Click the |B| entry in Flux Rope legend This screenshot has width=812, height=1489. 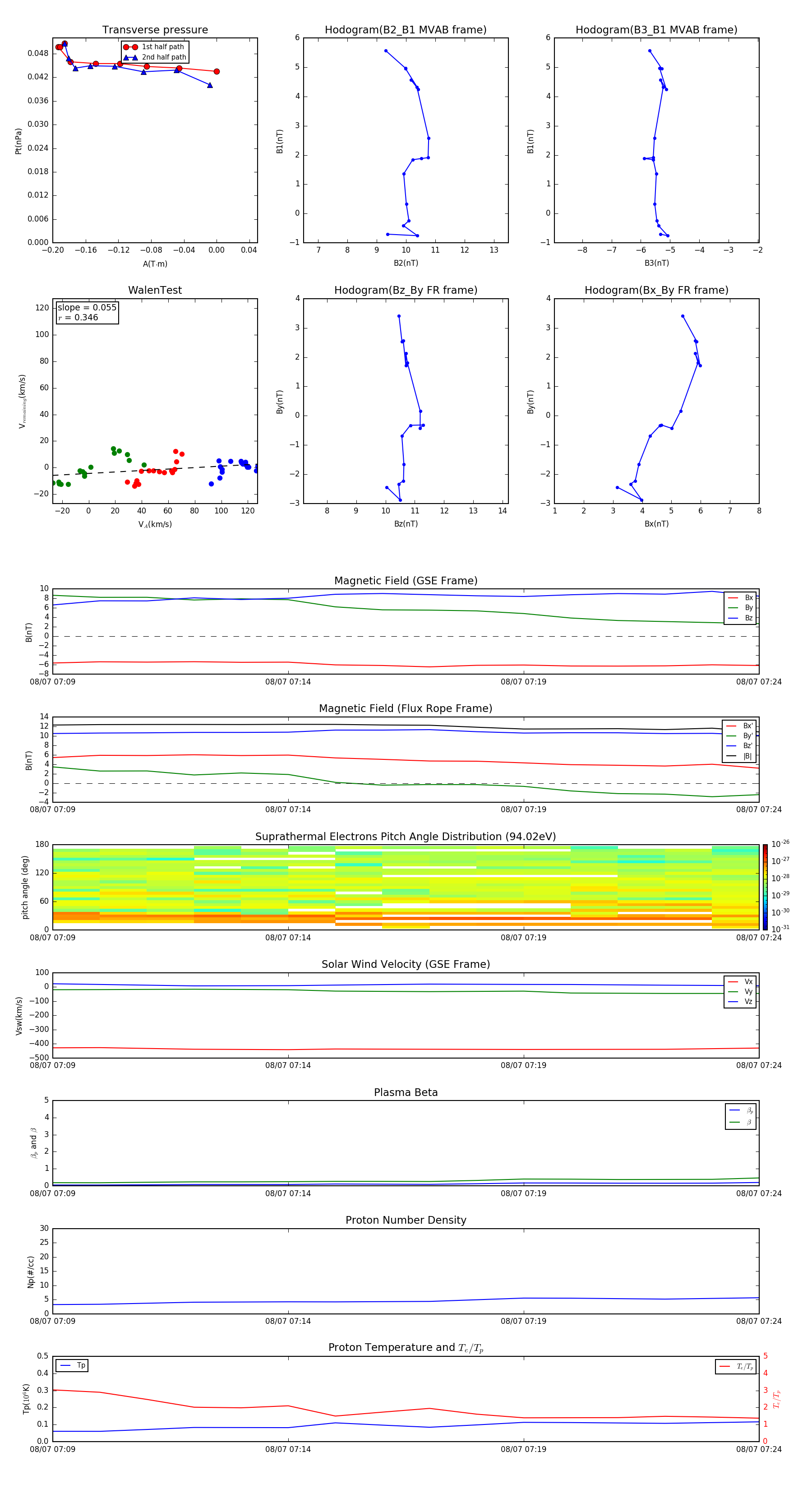740,757
